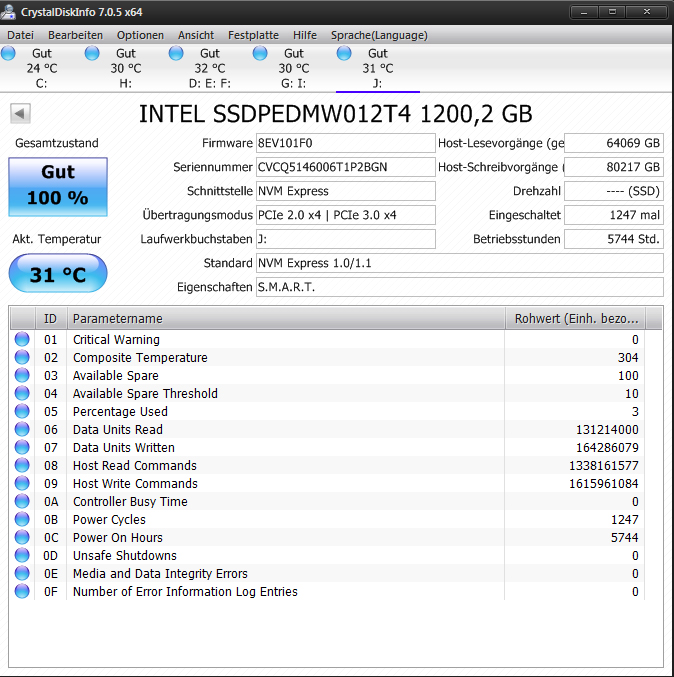Click the status orb for Host Read Commands
This screenshot has width=674, height=677.
[22, 465]
